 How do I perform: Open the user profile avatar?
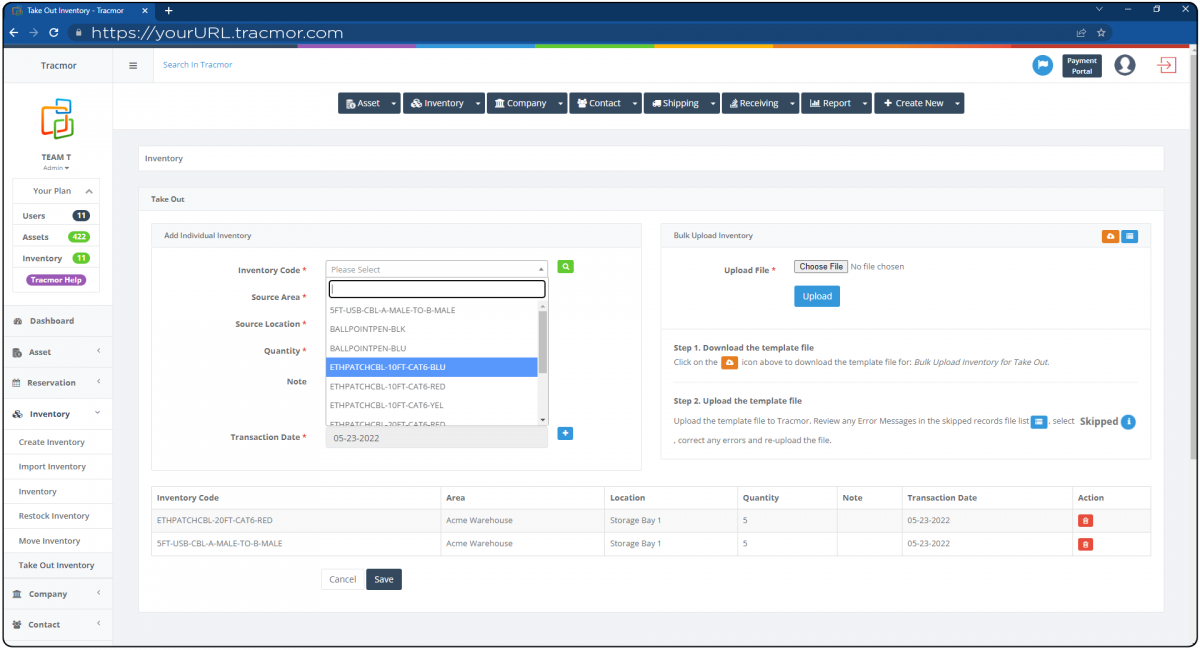[1125, 65]
